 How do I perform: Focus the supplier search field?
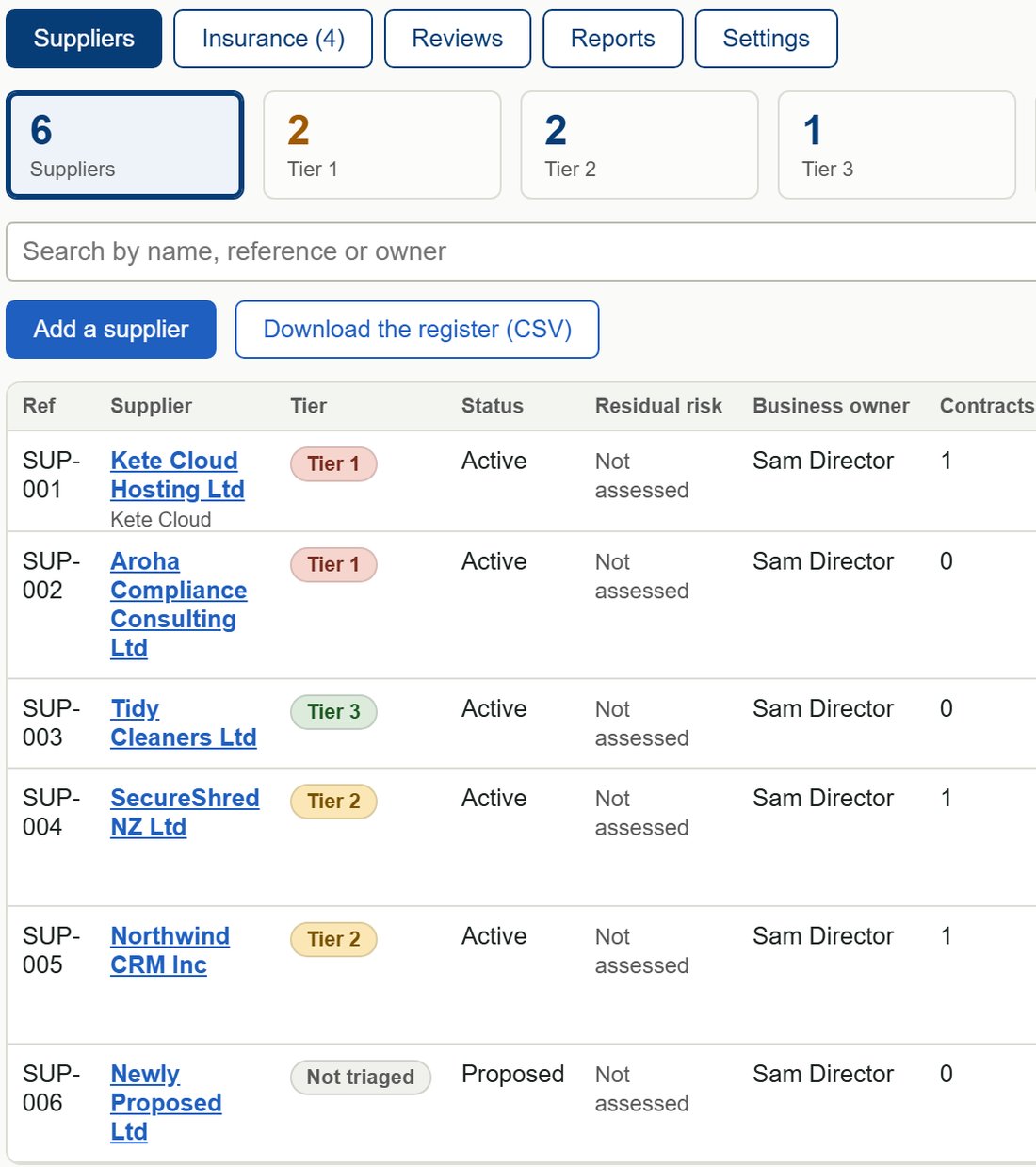521,251
